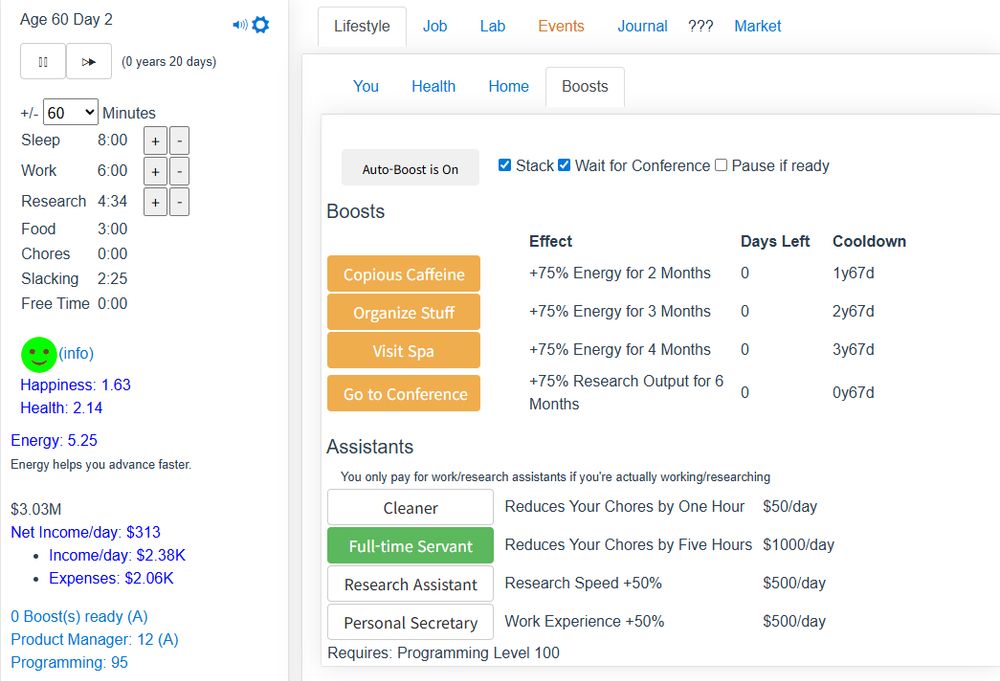Uncheck the Stack checkbox
Screen dimensions: 1000x681
click(x=505, y=165)
